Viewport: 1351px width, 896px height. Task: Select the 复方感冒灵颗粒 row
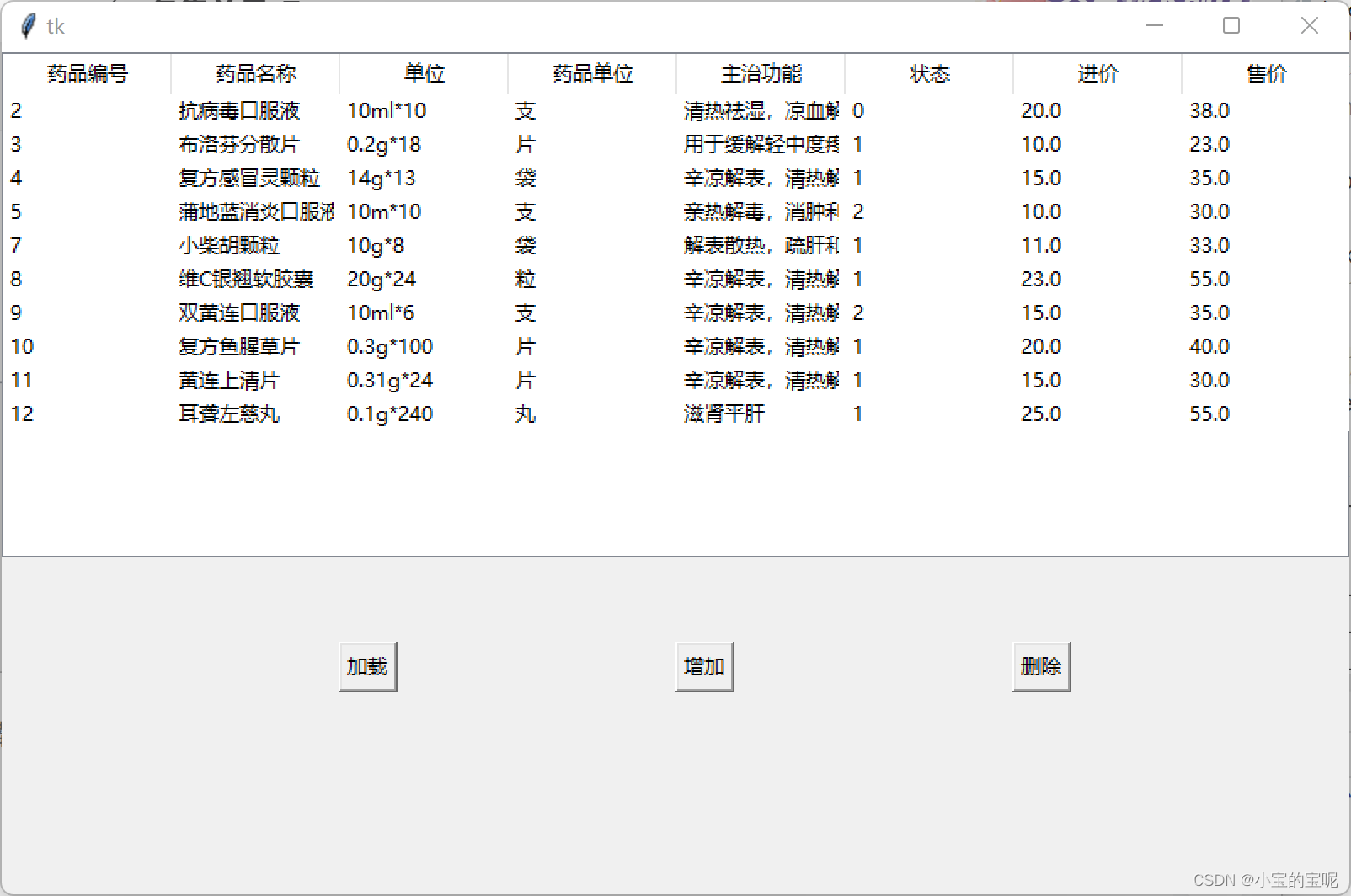pos(675,178)
